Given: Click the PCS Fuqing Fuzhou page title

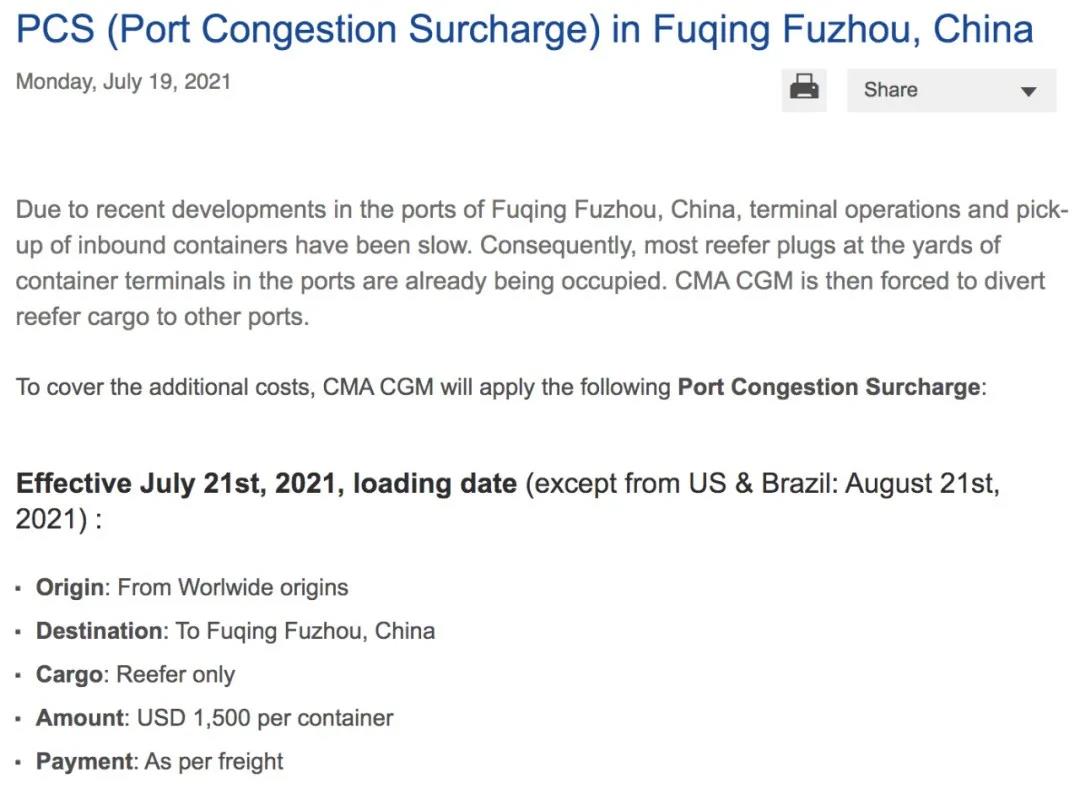Looking at the screenshot, I should pyautogui.click(x=525, y=31).
